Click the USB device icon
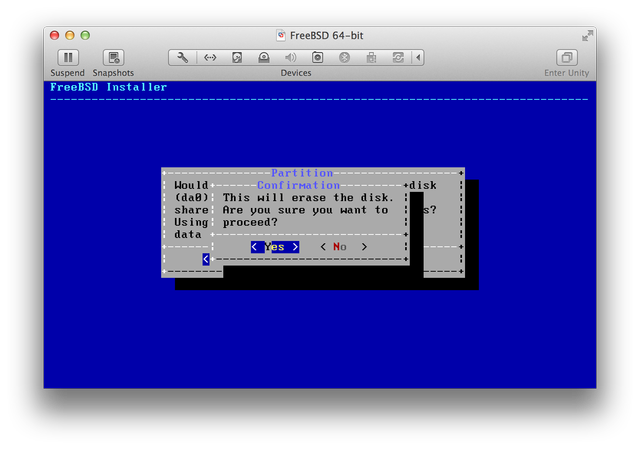 pos(371,58)
